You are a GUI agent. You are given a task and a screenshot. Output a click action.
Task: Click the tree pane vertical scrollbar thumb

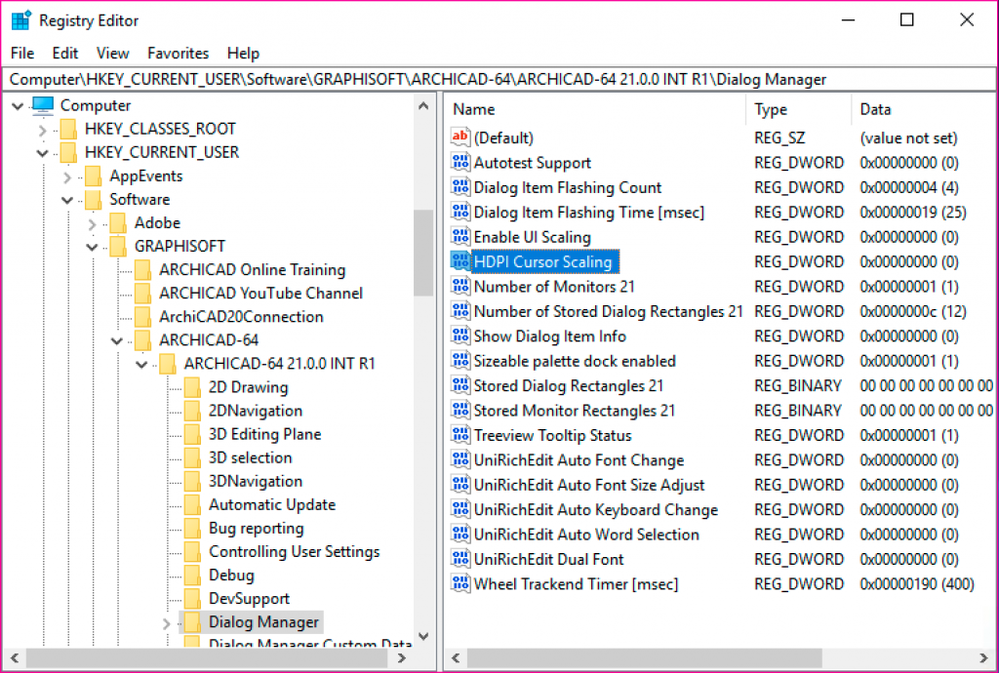pyautogui.click(x=423, y=253)
